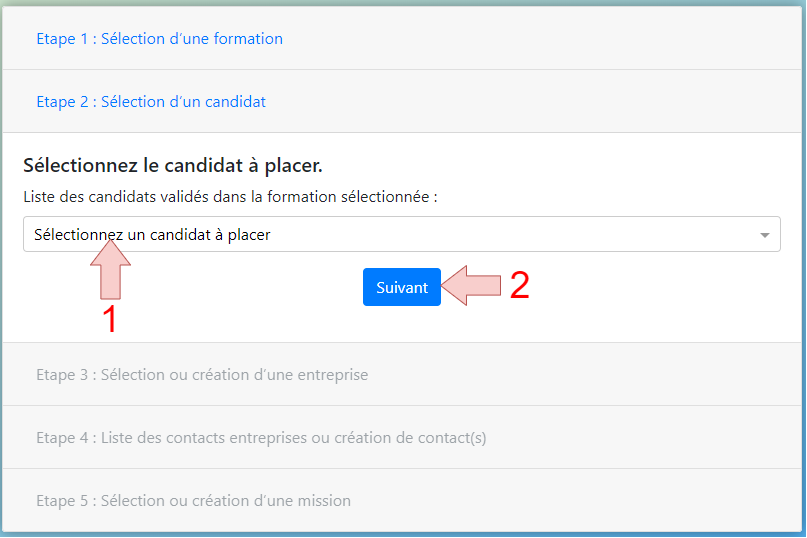Click the red number 1 annotation
The width and height of the screenshot is (807, 538).
110,319
